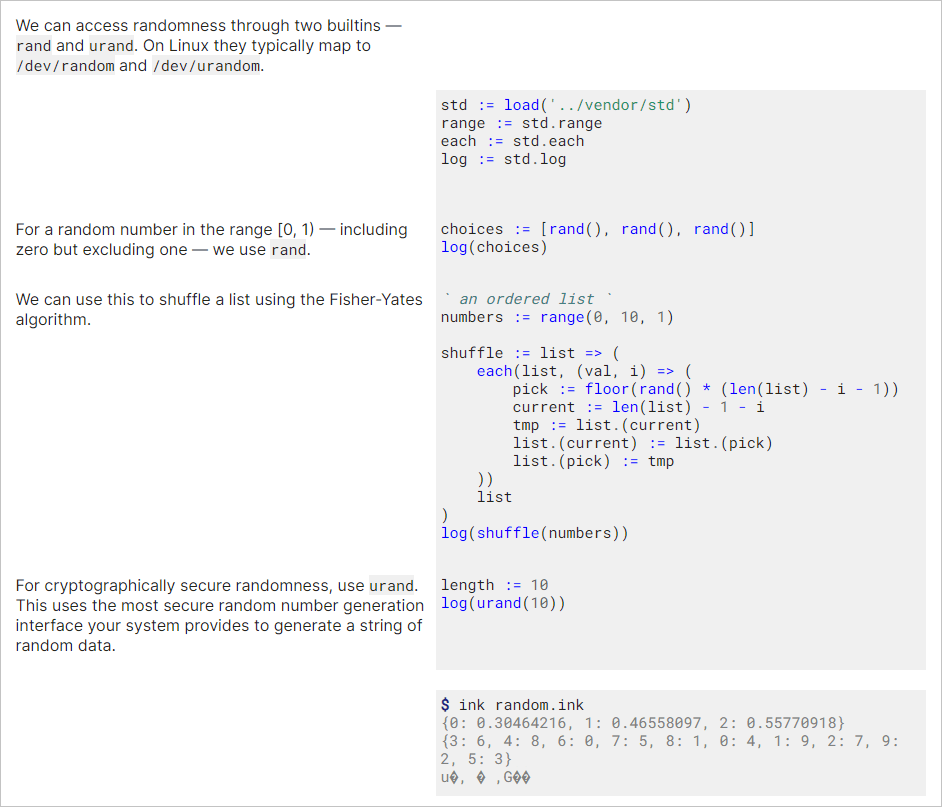Click the rand inline code in the intro paragraph
This screenshot has height=807, width=942.
tap(33, 45)
